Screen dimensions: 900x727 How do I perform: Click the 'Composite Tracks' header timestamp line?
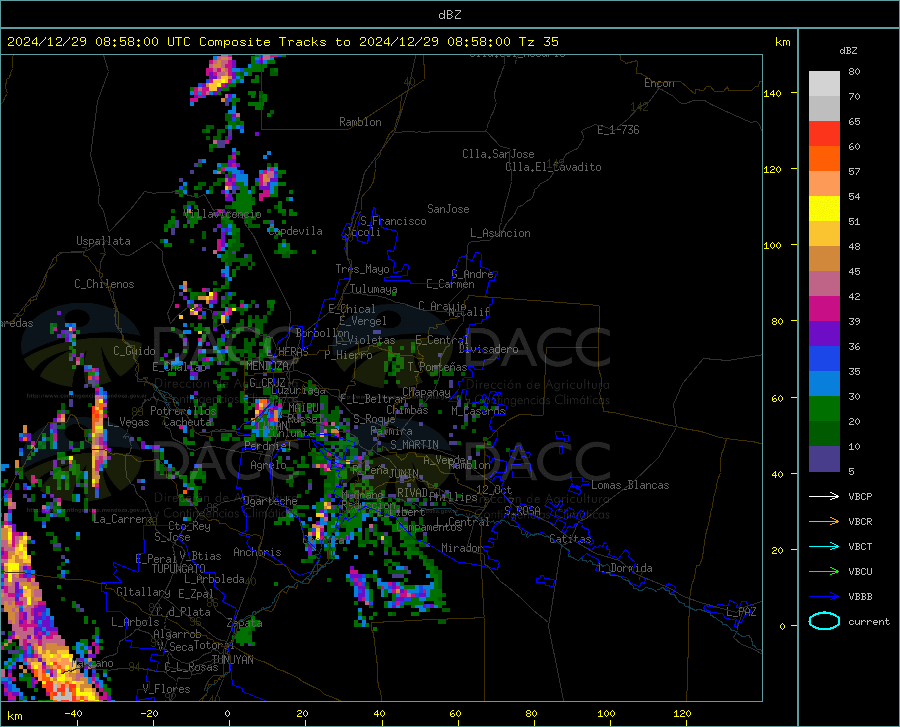pos(282,42)
